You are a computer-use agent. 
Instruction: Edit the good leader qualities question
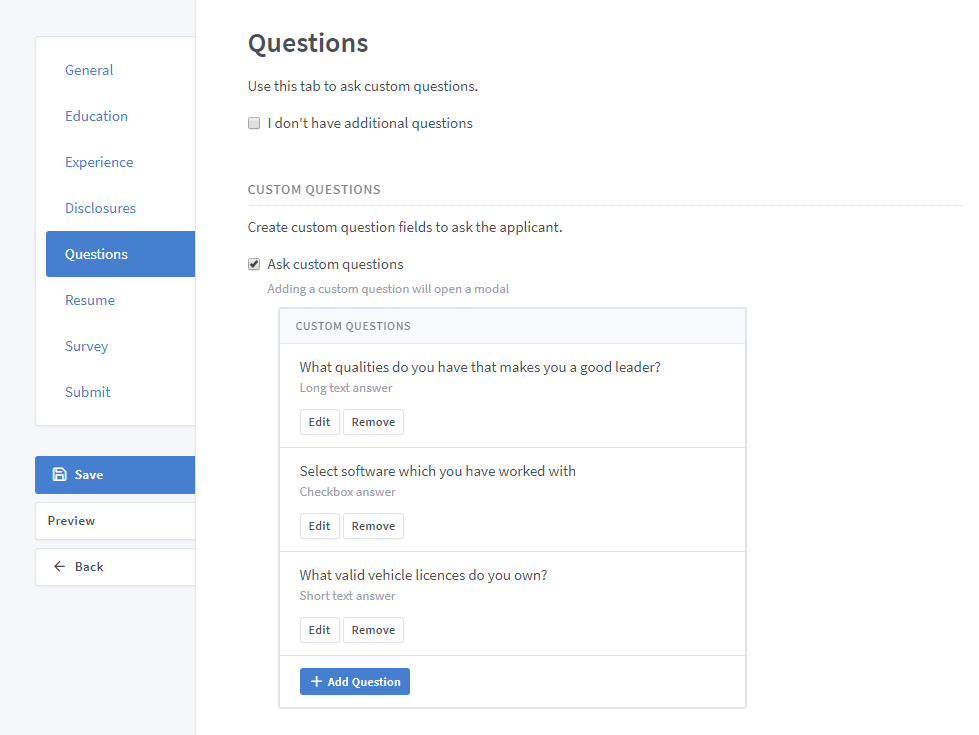coord(319,422)
